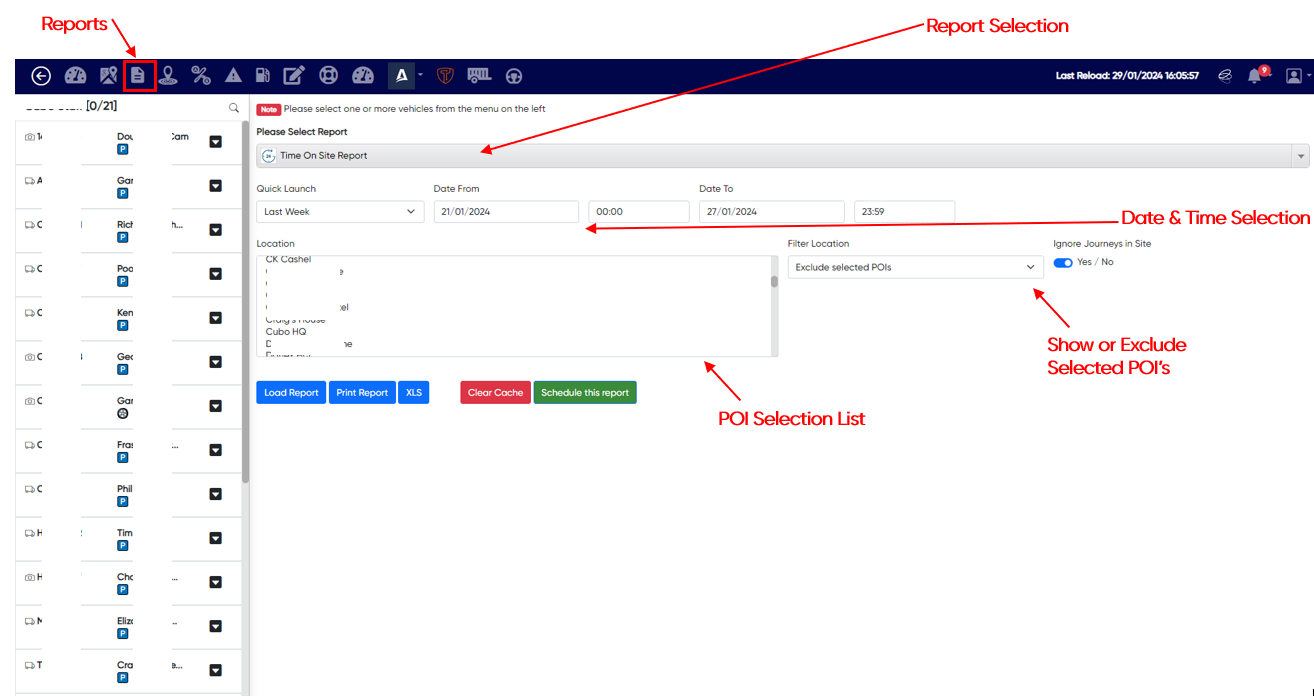1314x696 pixels.
Task: Open the map view icon
Action: 108,75
